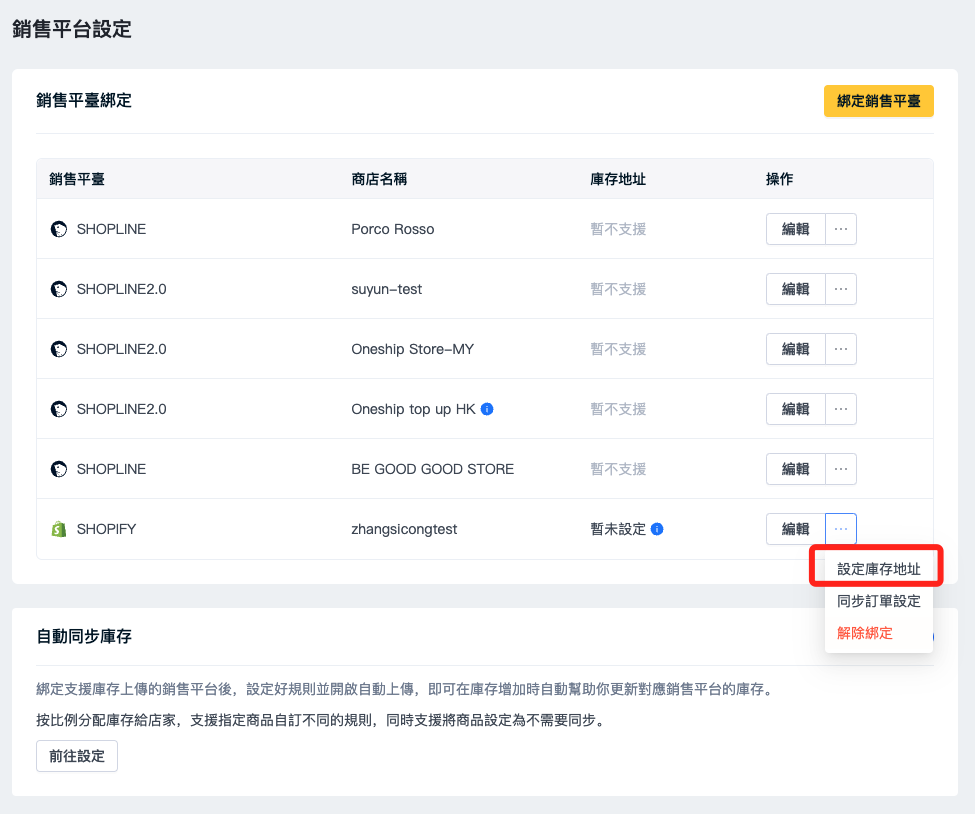The image size is (975, 814).
Task: Click 編輯 for BE GOOD GOOD STORE
Action: coord(795,469)
